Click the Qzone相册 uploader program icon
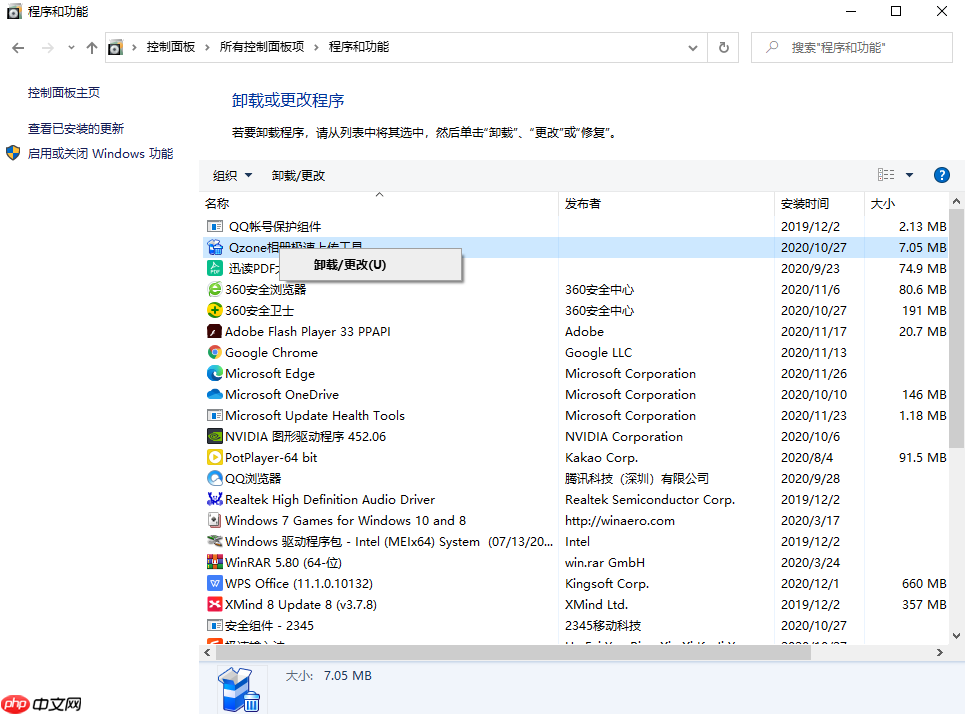 pos(214,247)
